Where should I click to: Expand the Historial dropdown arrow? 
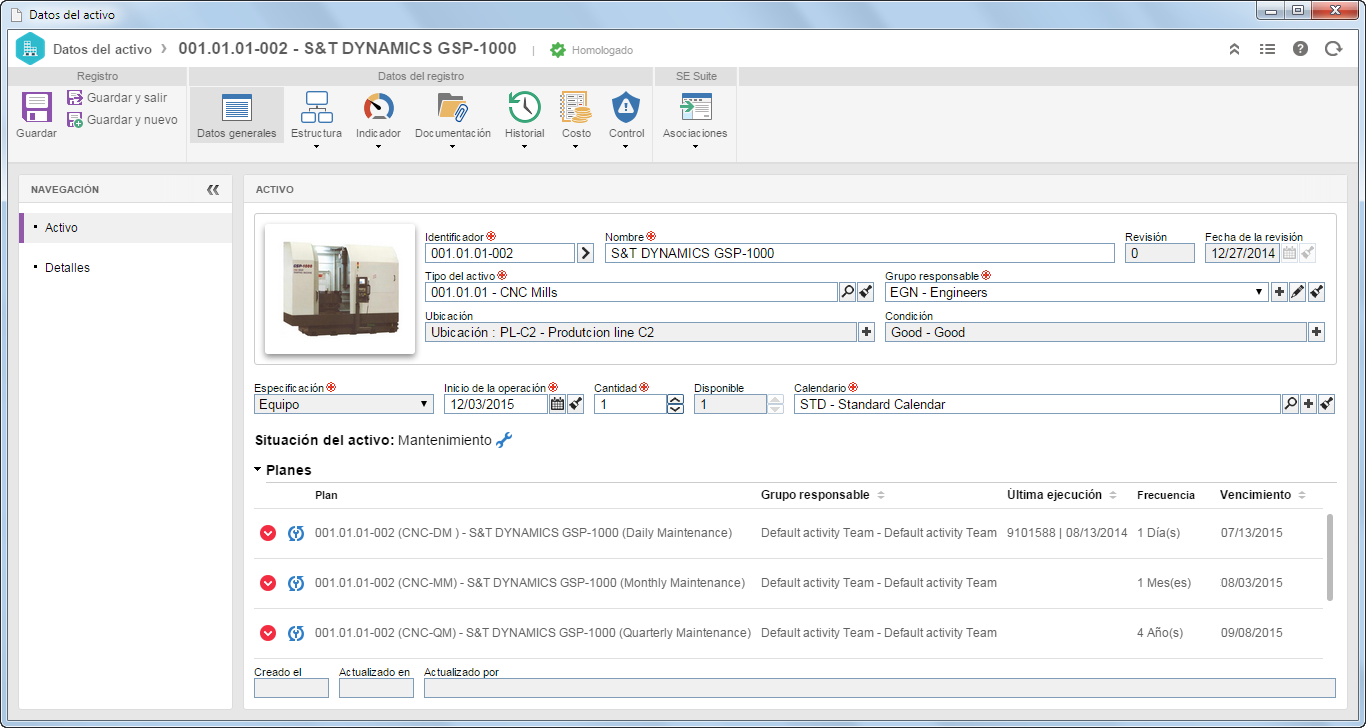524,147
